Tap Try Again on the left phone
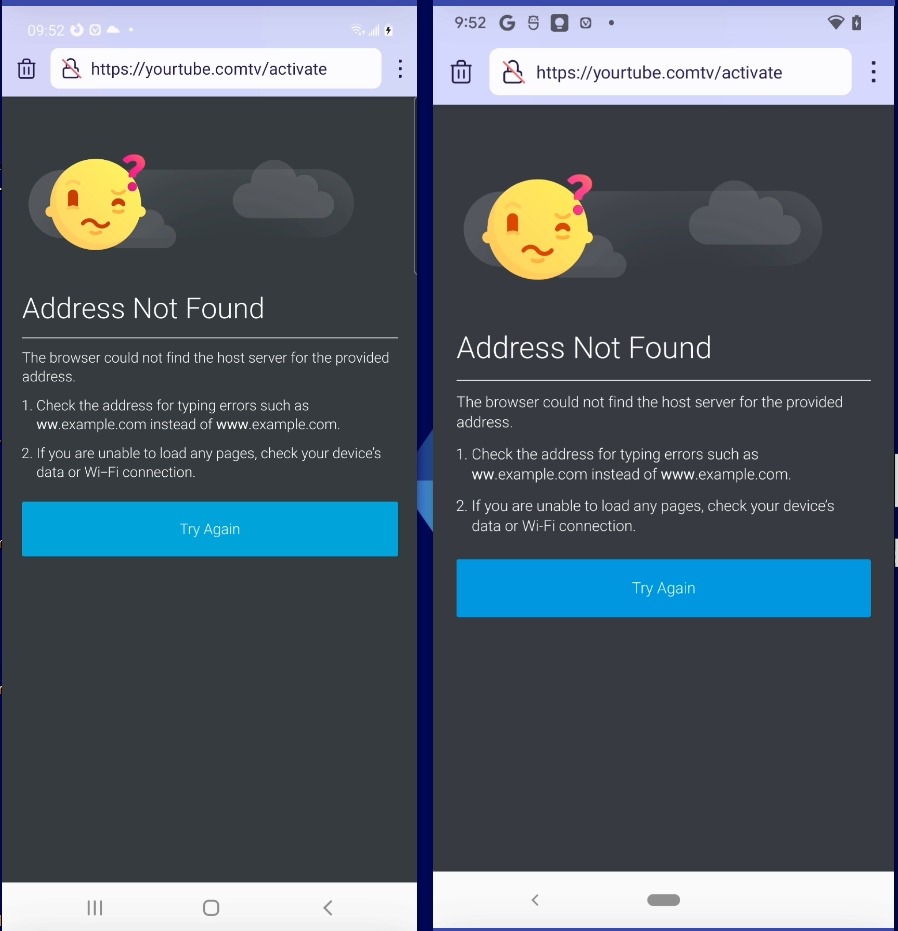The height and width of the screenshot is (931, 898). pos(210,529)
